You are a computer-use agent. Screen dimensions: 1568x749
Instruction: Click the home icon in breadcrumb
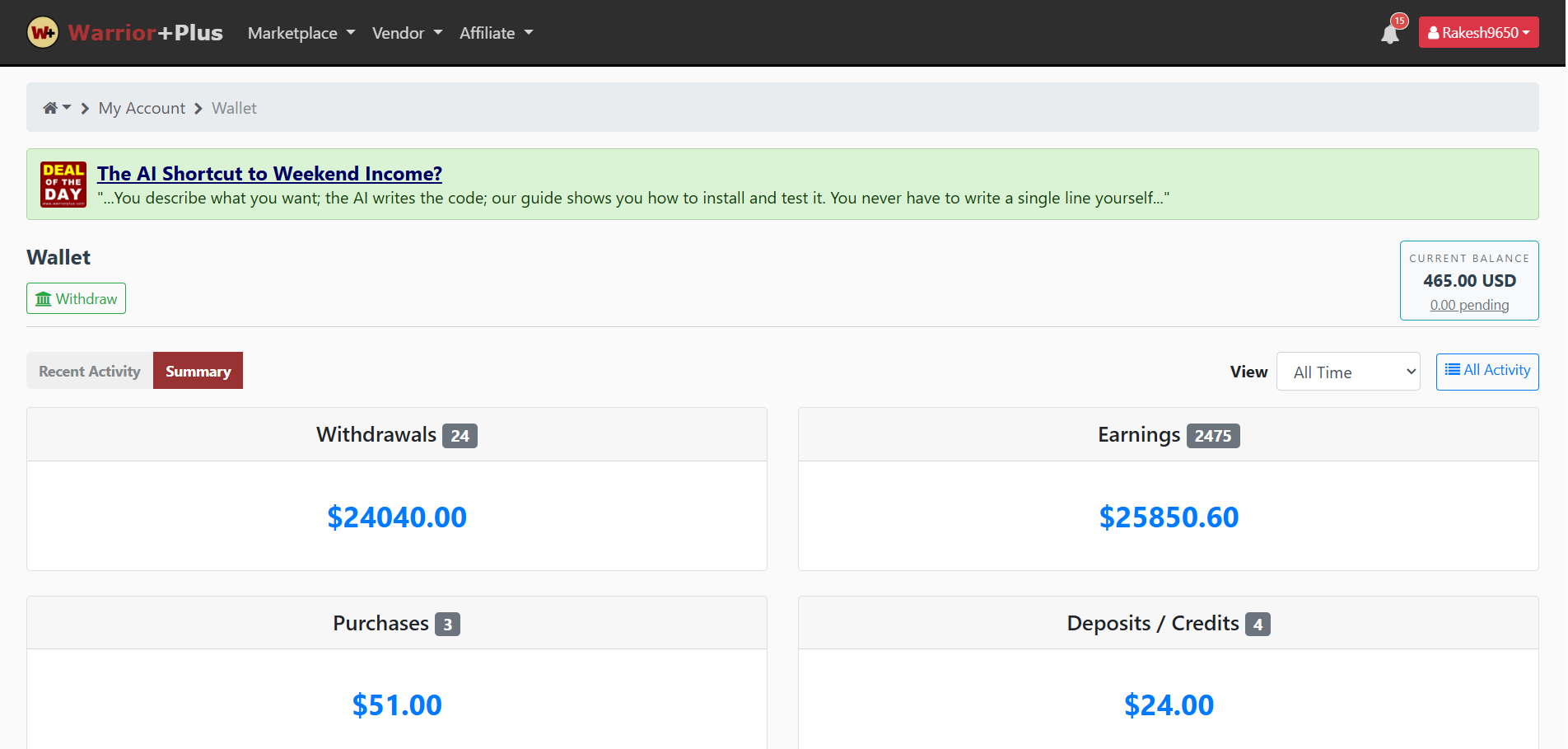(x=50, y=108)
